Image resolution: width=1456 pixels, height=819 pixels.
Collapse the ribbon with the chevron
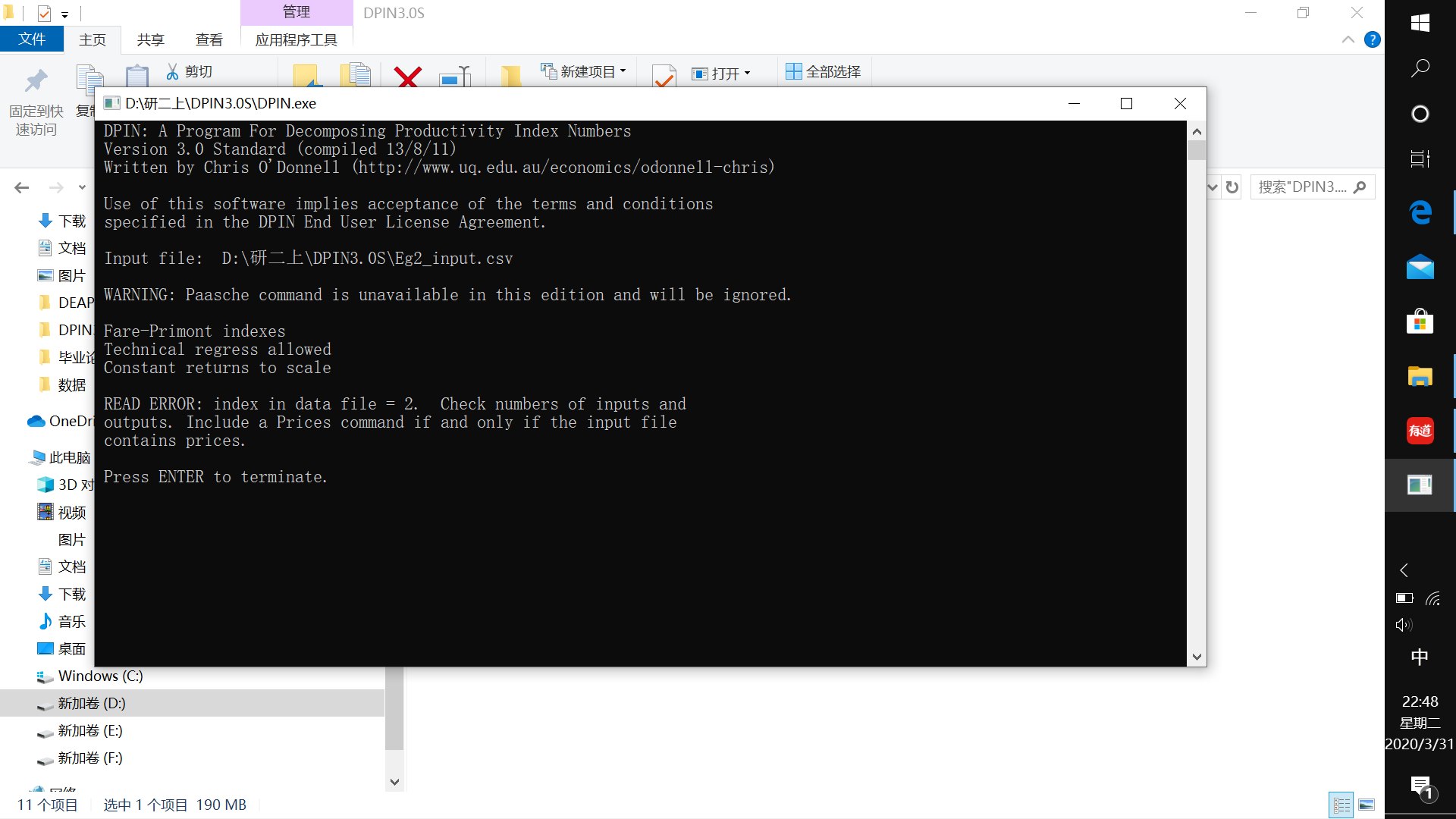coord(1348,39)
